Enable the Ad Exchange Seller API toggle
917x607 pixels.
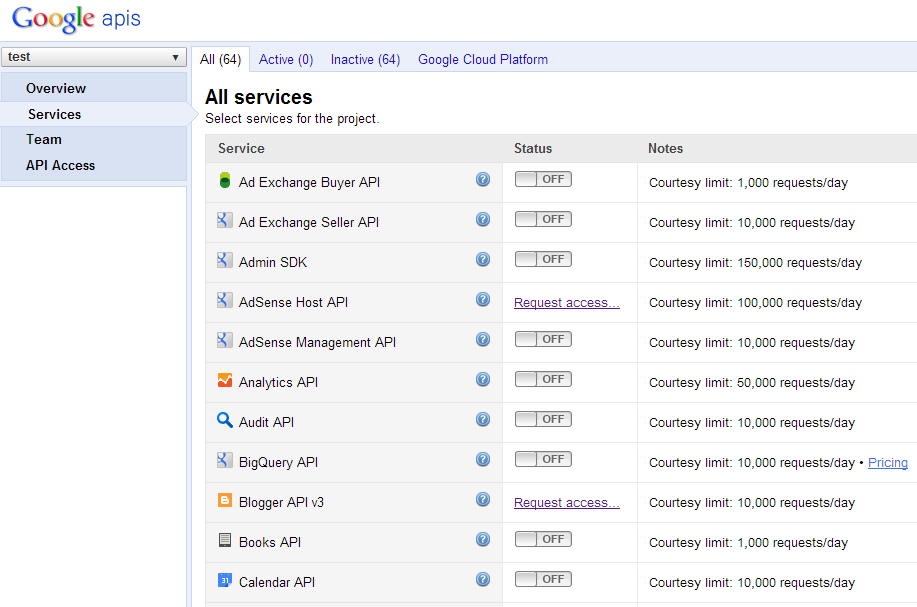(x=543, y=220)
